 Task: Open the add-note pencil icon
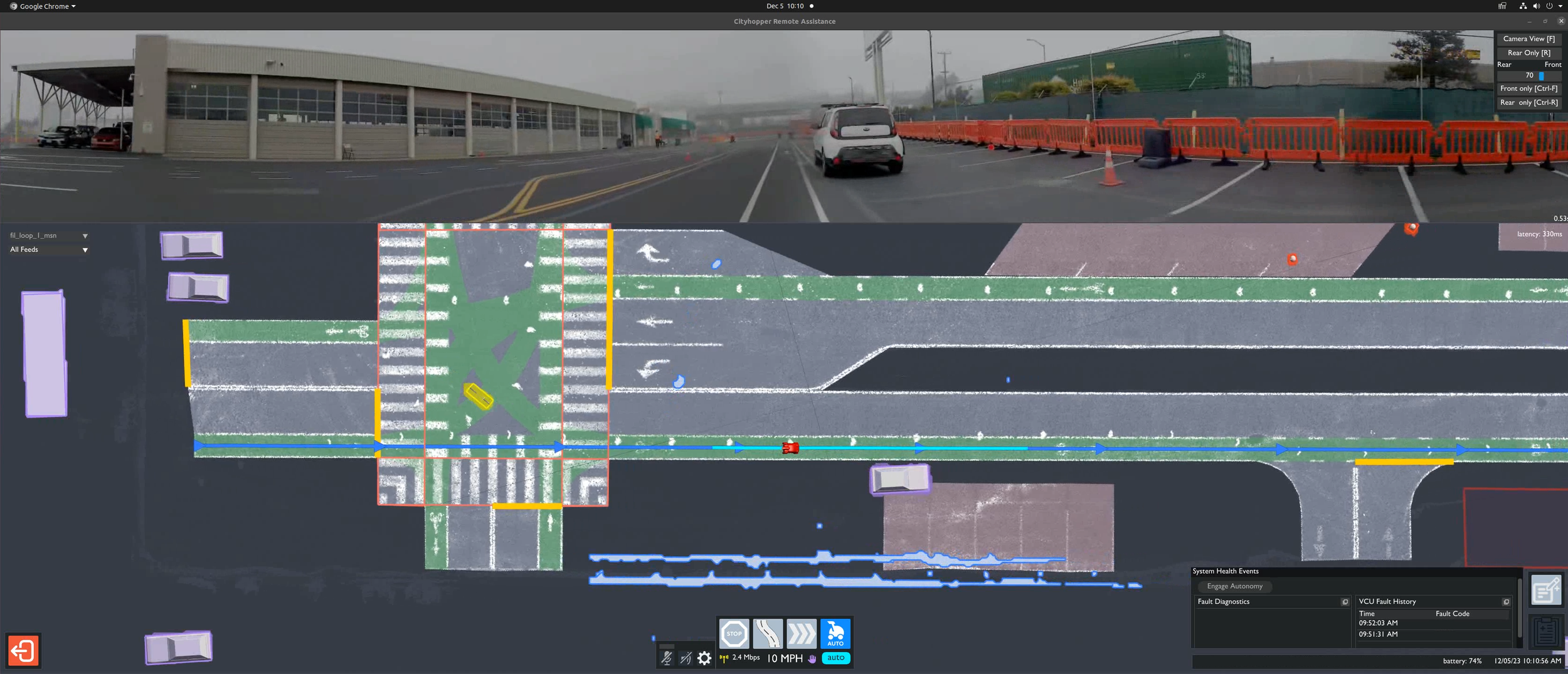[1546, 590]
